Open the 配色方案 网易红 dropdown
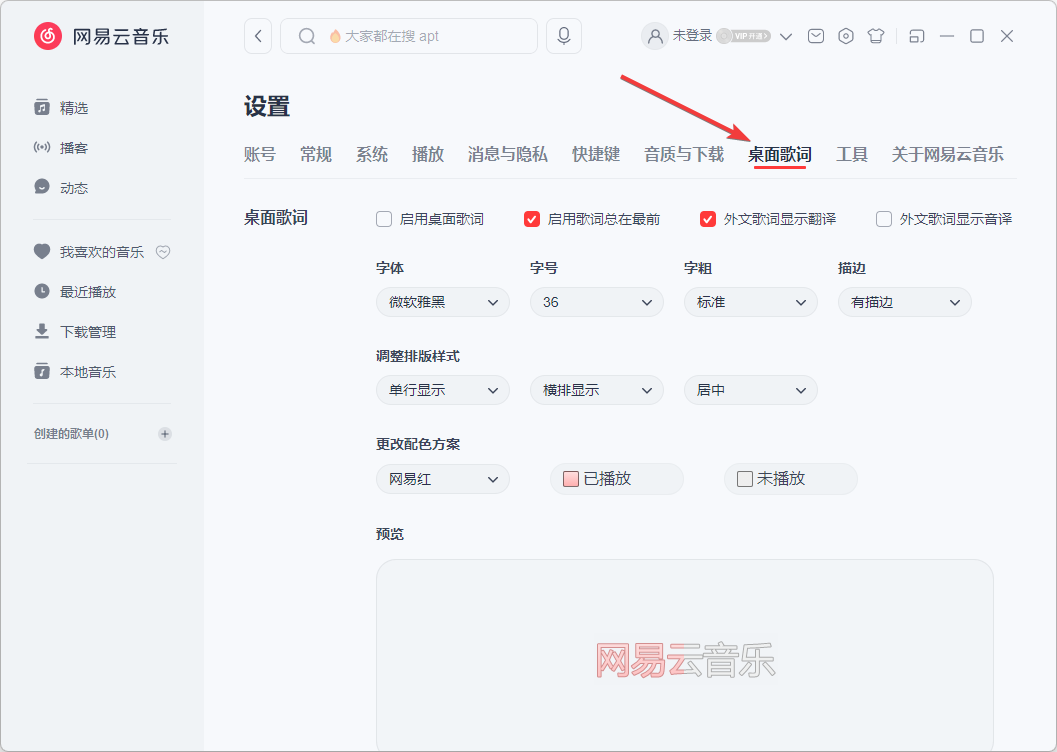 click(442, 479)
